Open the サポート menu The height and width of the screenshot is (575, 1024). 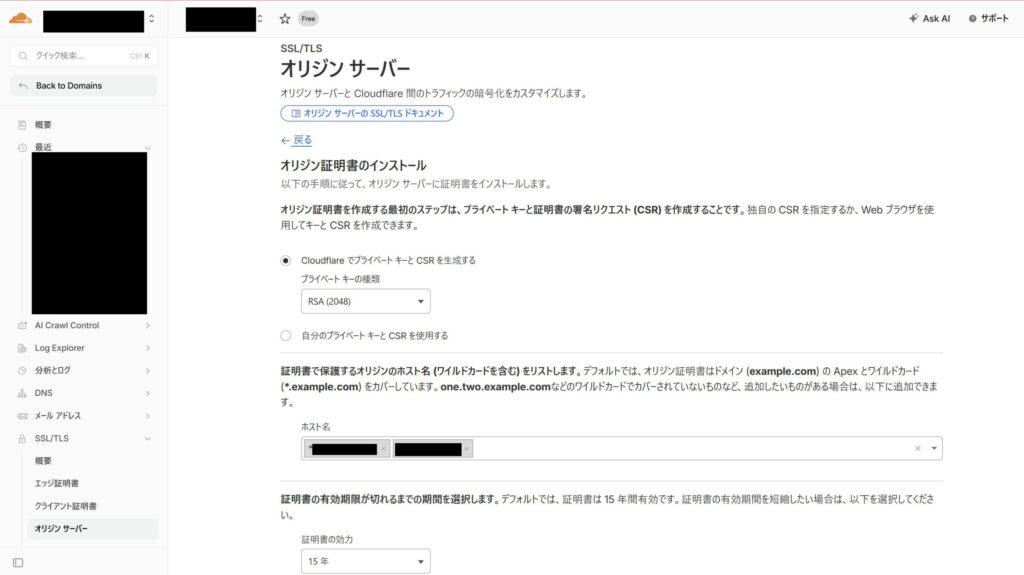[988, 18]
